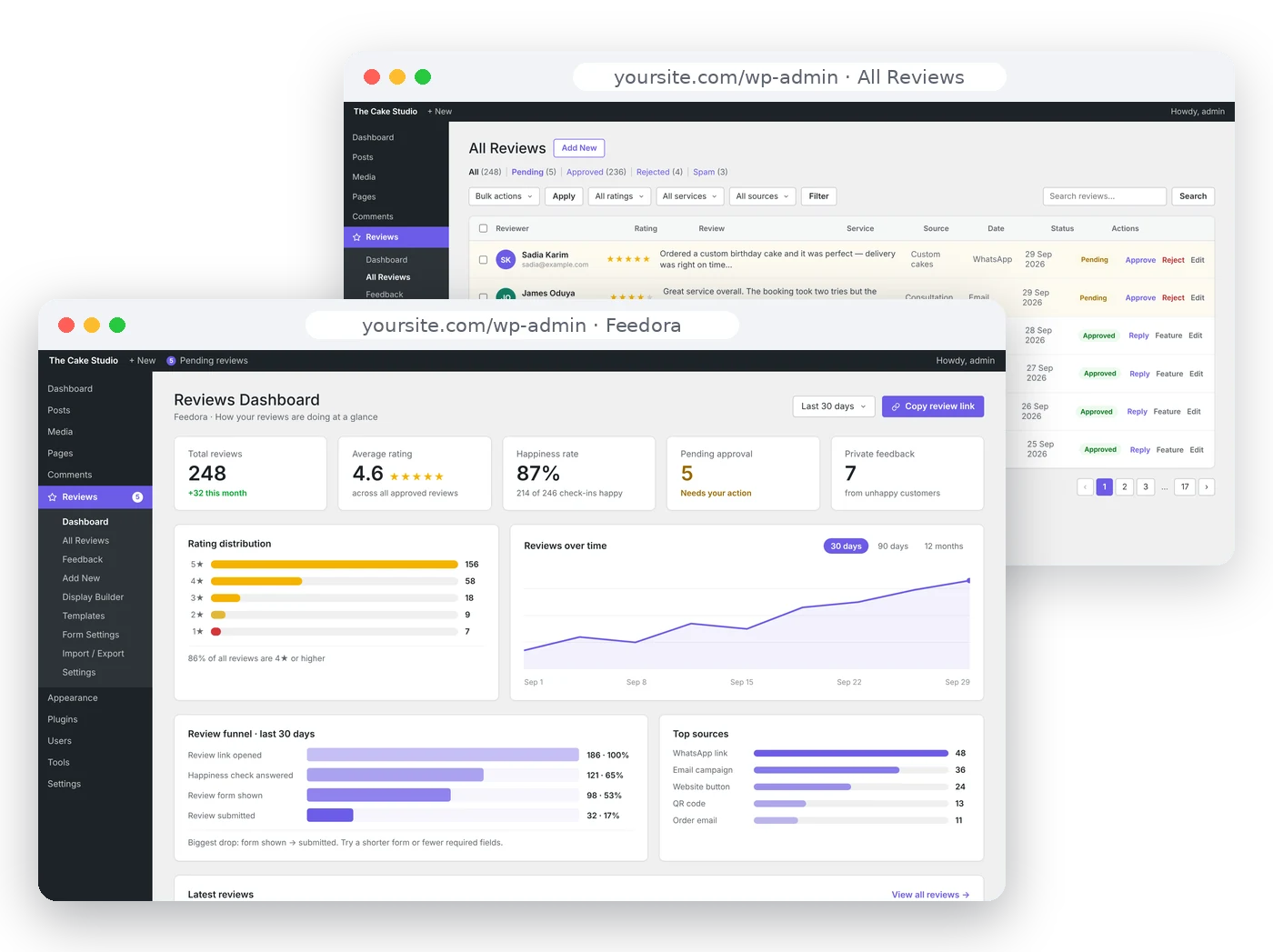Open the Last 30 days range dropdown

pyautogui.click(x=834, y=406)
